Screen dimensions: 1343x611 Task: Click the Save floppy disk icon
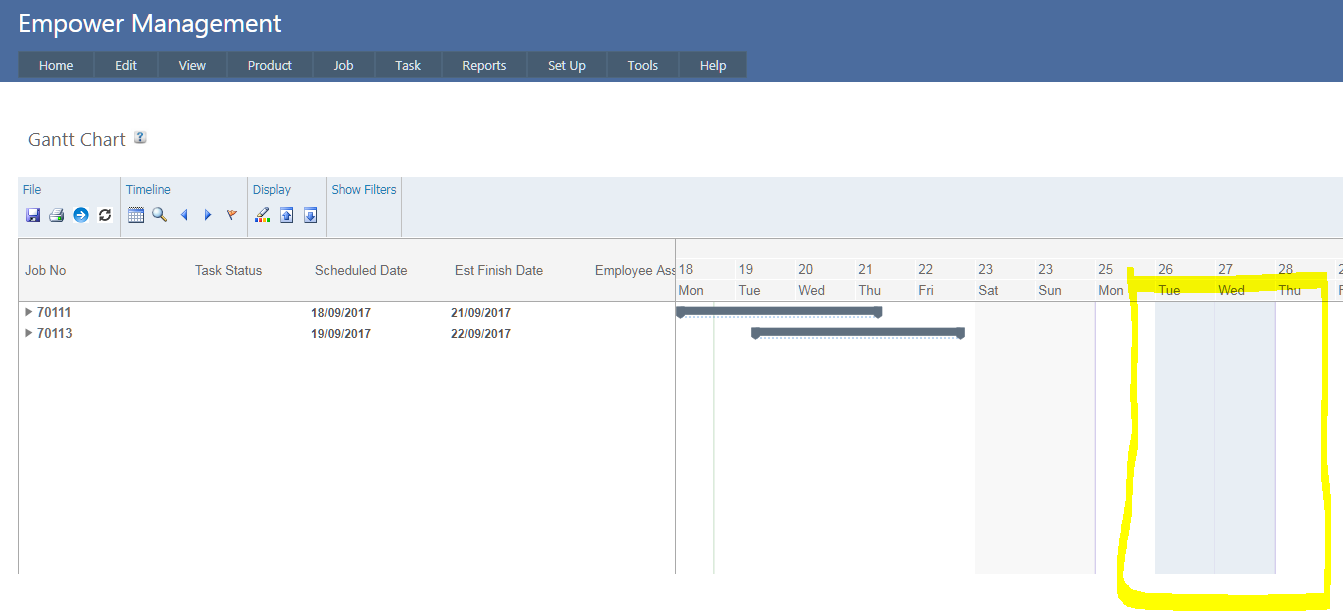pyautogui.click(x=33, y=215)
